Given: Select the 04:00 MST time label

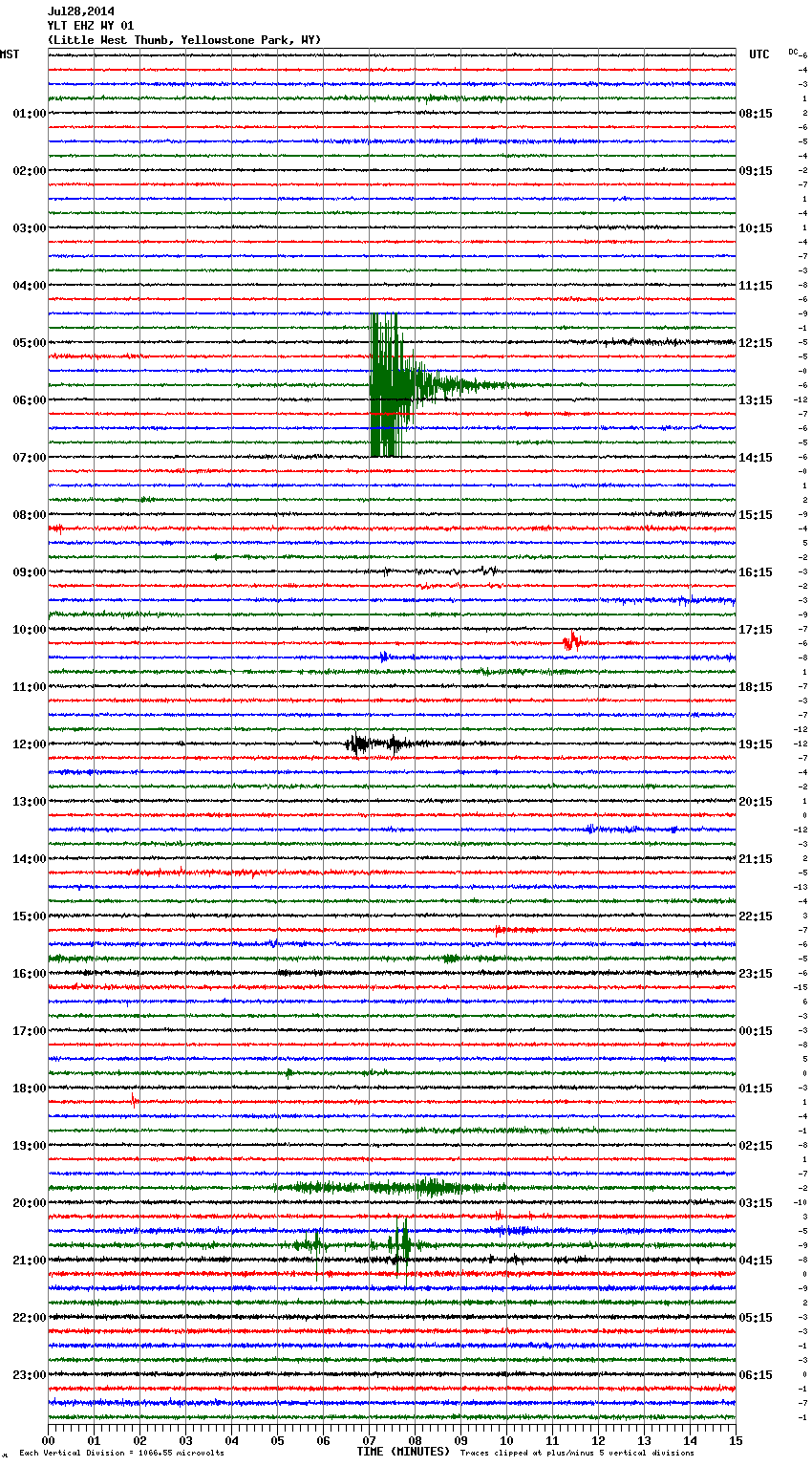Looking at the screenshot, I should 30,286.
